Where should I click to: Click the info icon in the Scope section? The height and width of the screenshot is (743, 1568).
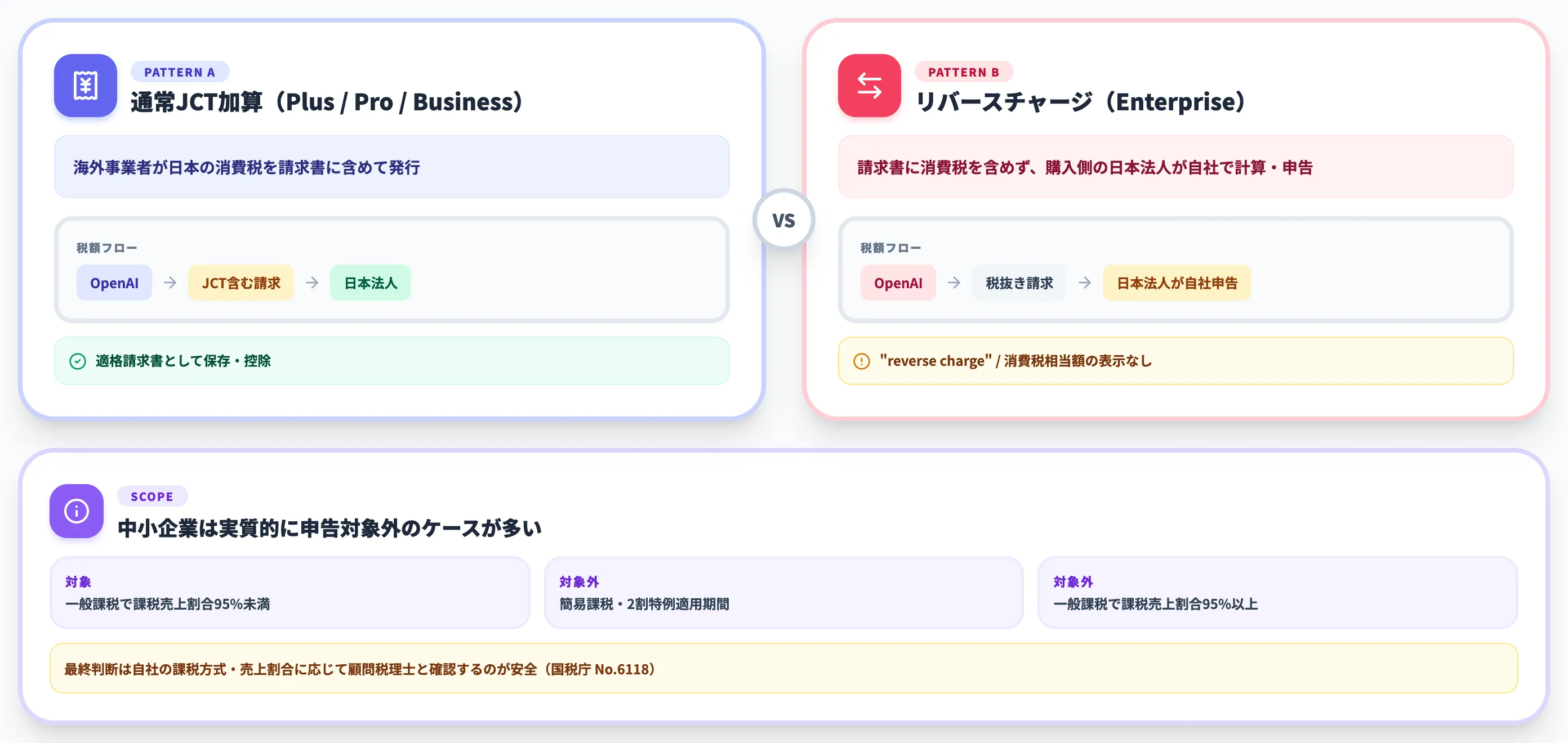[77, 511]
